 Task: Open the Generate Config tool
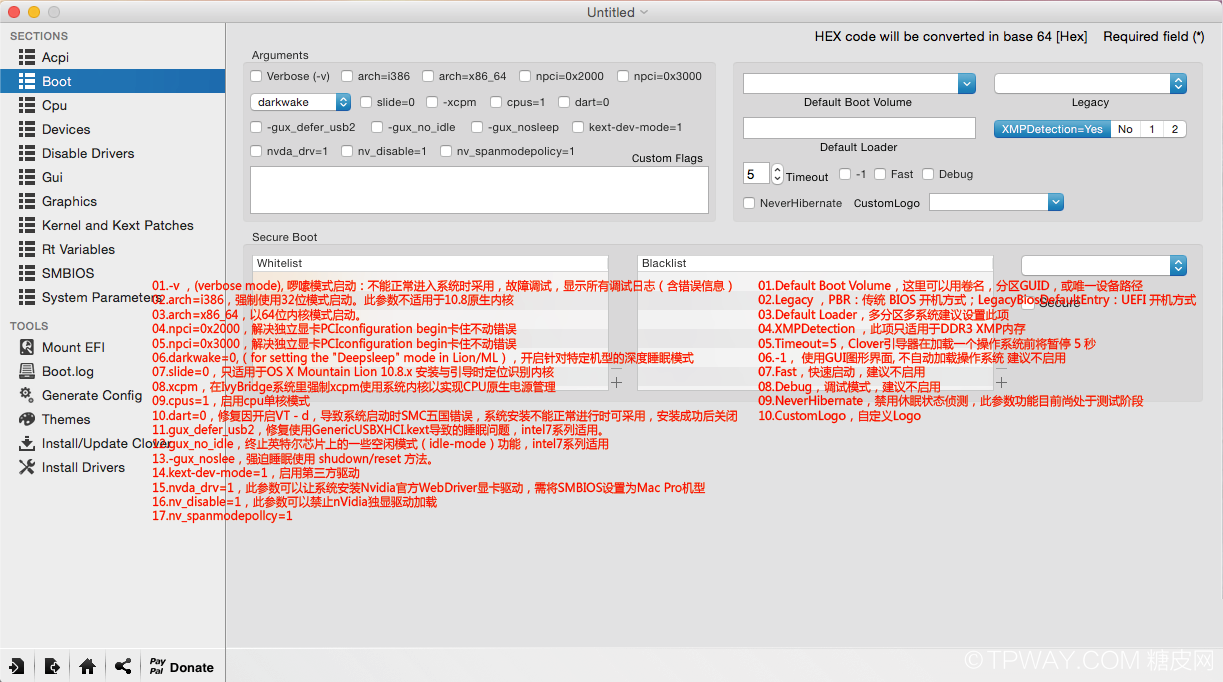112,395
